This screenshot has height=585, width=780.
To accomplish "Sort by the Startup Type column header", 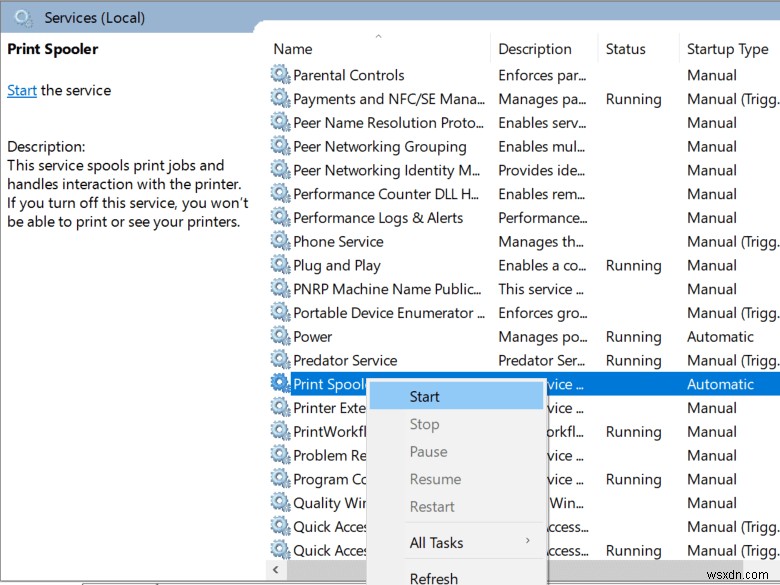I will (729, 49).
